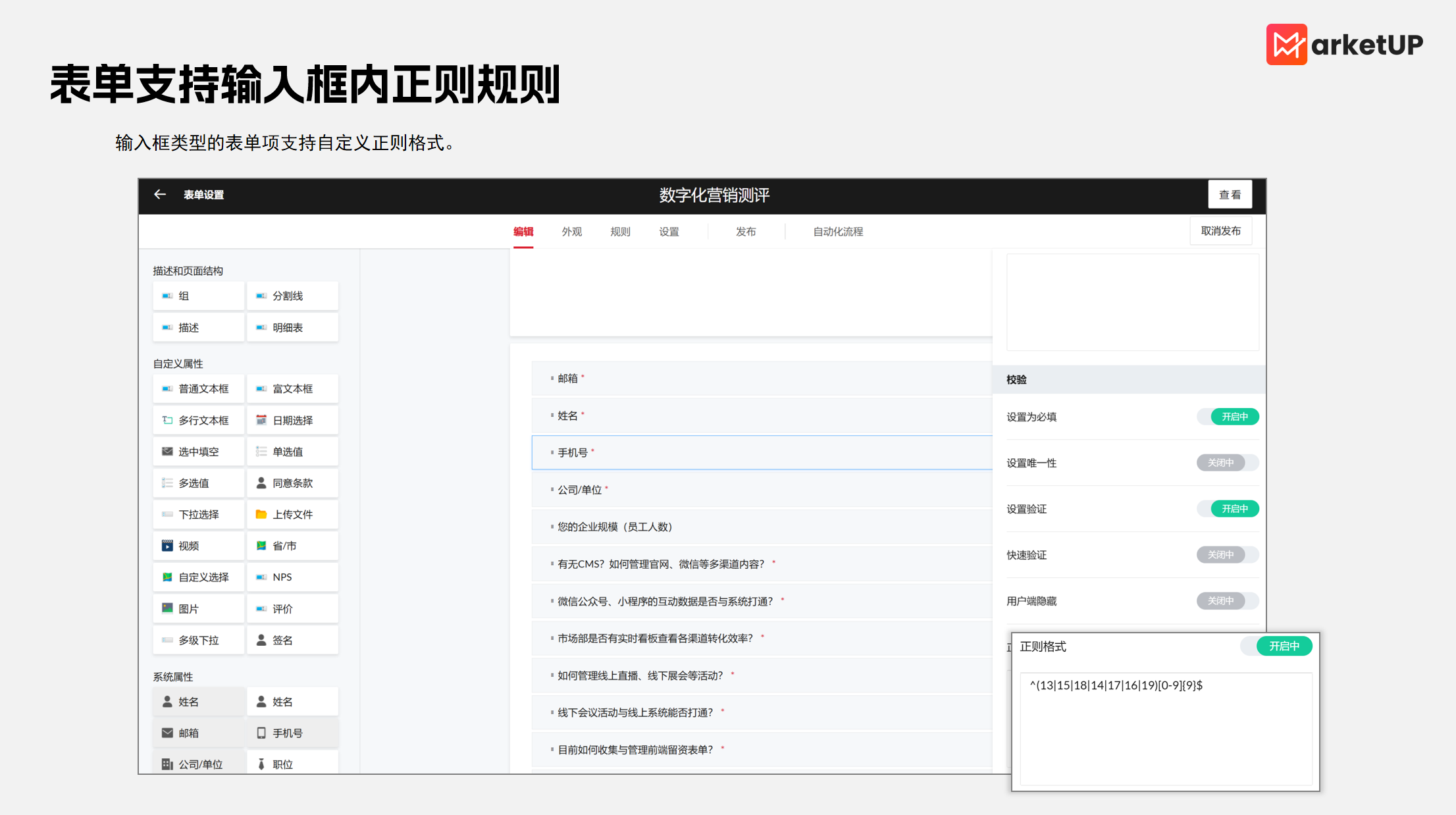The width and height of the screenshot is (1456, 815).
Task: Add the 公司/单位 system field
Action: (x=198, y=764)
